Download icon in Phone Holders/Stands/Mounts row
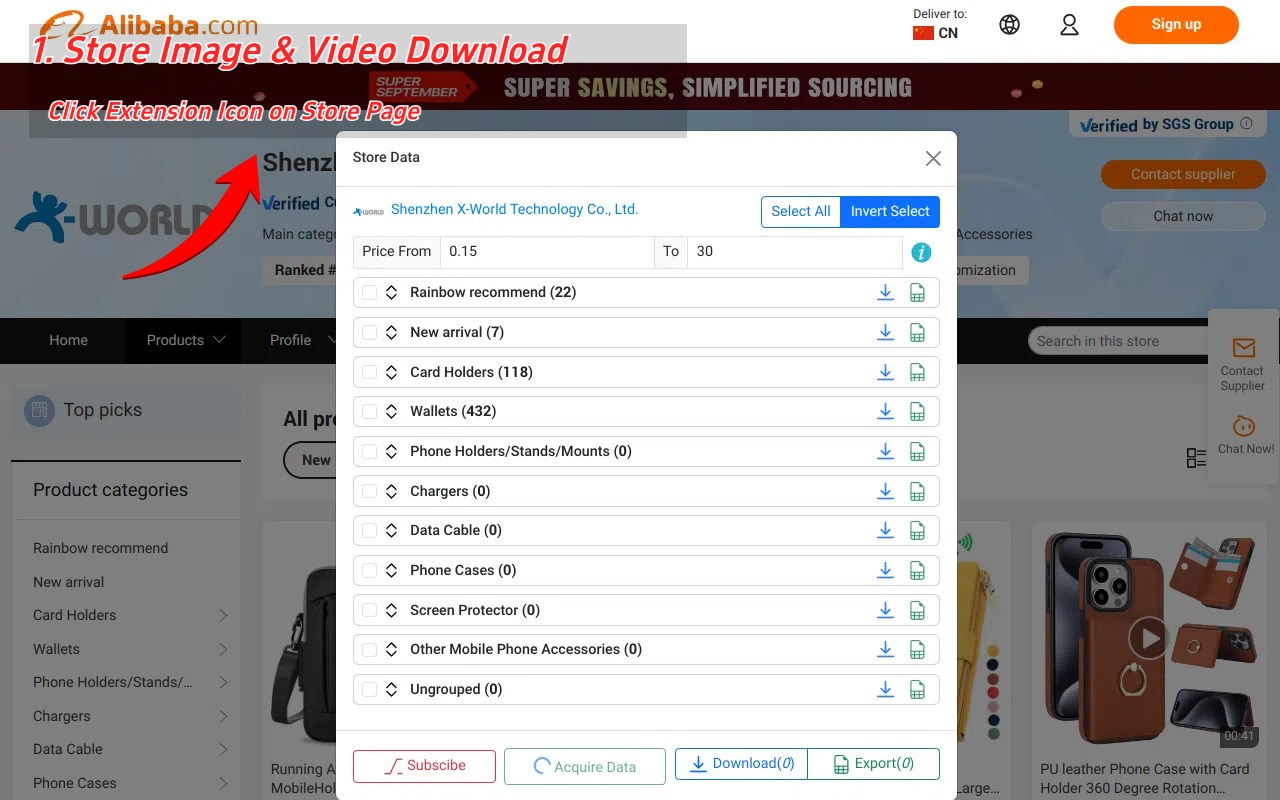Viewport: 1280px width, 800px height. pyautogui.click(x=885, y=451)
